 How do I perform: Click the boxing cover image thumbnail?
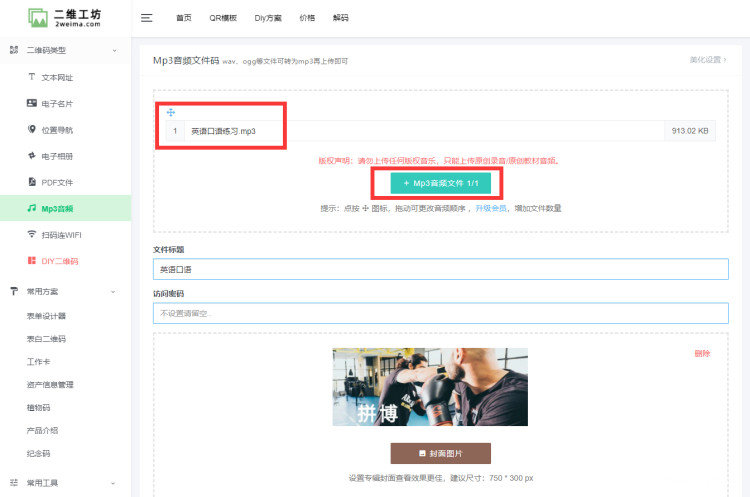tap(430, 387)
